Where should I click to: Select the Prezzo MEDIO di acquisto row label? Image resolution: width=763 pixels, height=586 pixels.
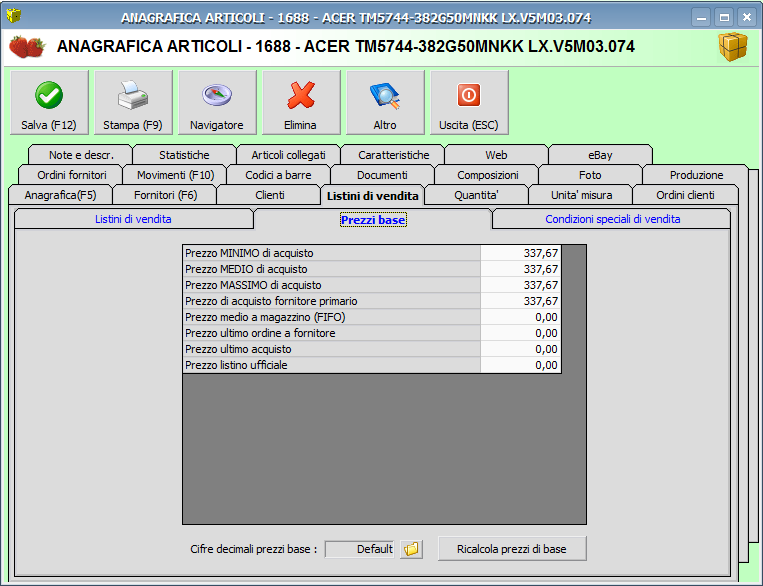332,269
